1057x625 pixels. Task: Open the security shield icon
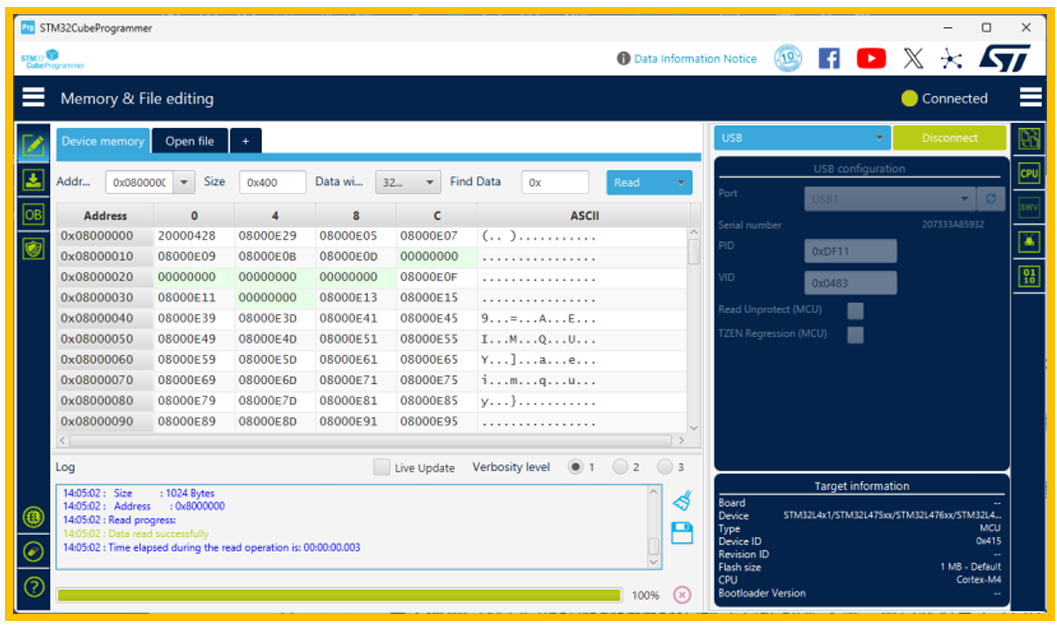point(33,249)
